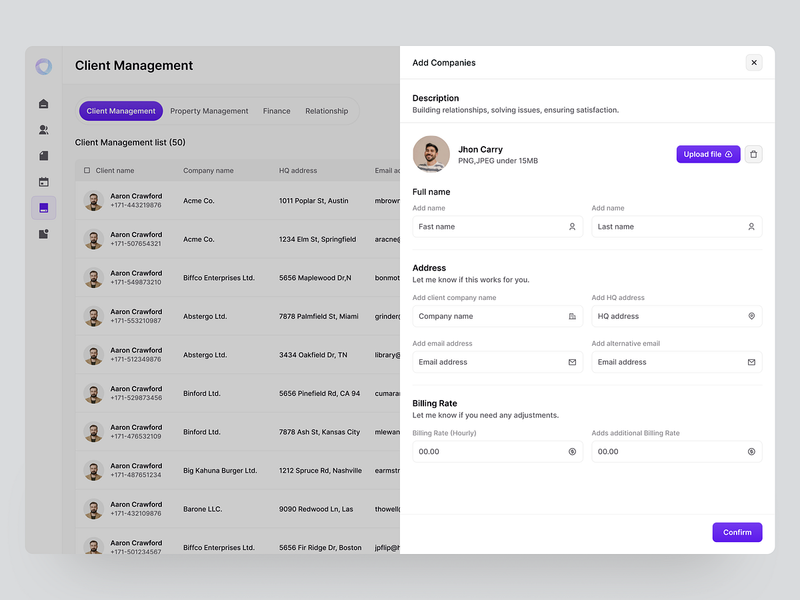Screen dimensions: 800x600
Task: Click Jhon Carry's profile picture
Action: tap(430, 154)
